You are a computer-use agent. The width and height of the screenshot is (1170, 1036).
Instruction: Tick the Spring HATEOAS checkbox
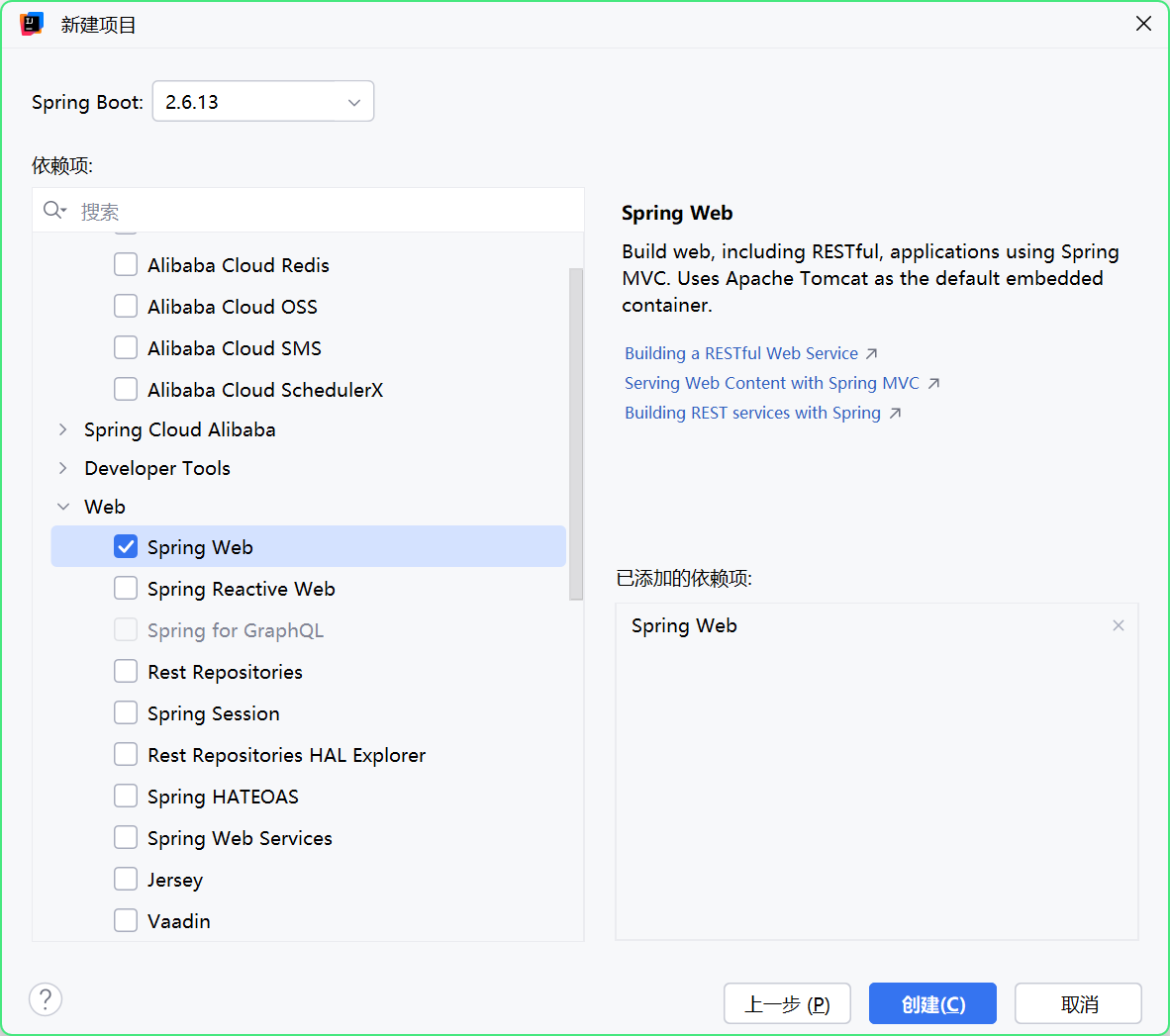coord(126,797)
